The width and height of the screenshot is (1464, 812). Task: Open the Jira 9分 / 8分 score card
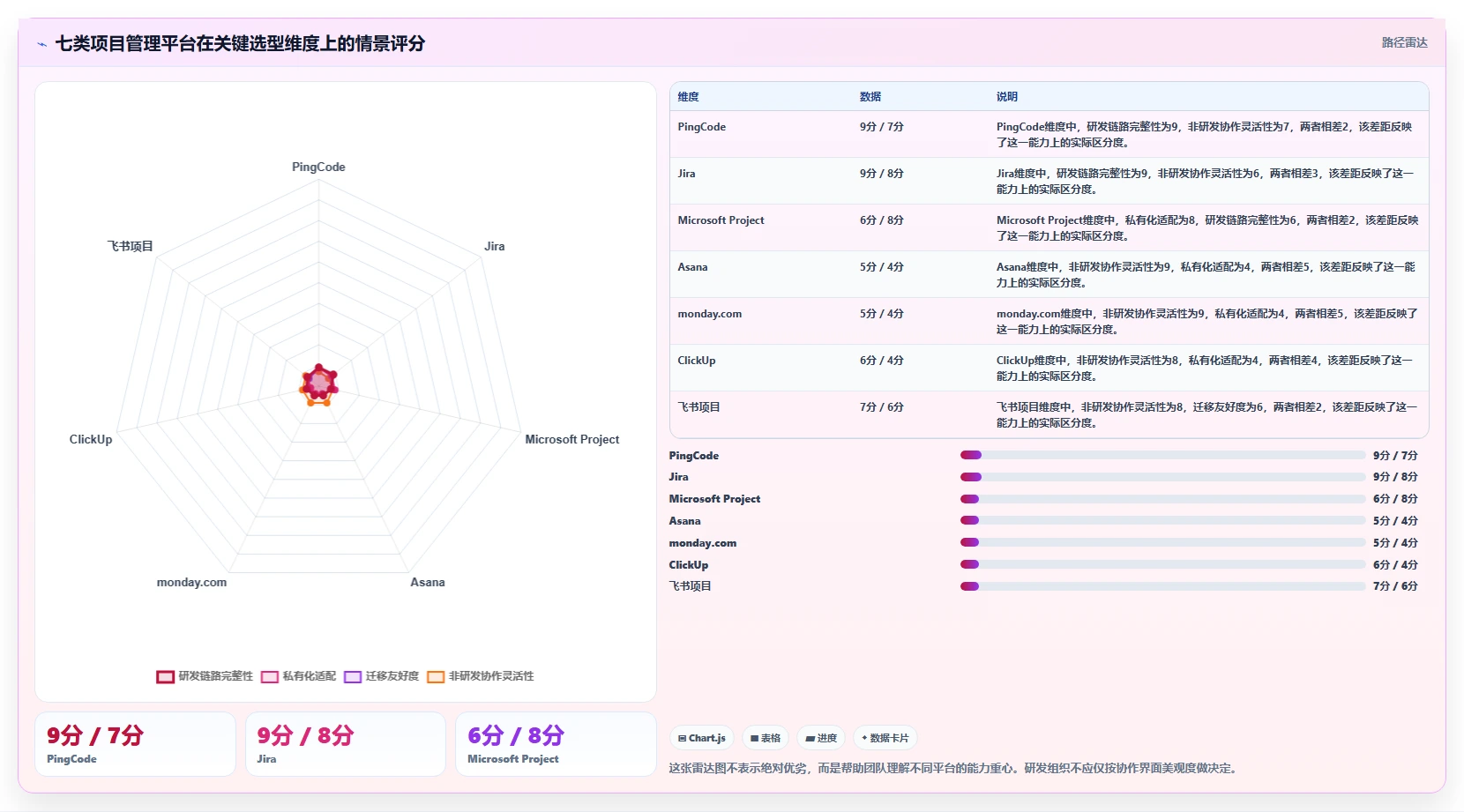(x=345, y=744)
